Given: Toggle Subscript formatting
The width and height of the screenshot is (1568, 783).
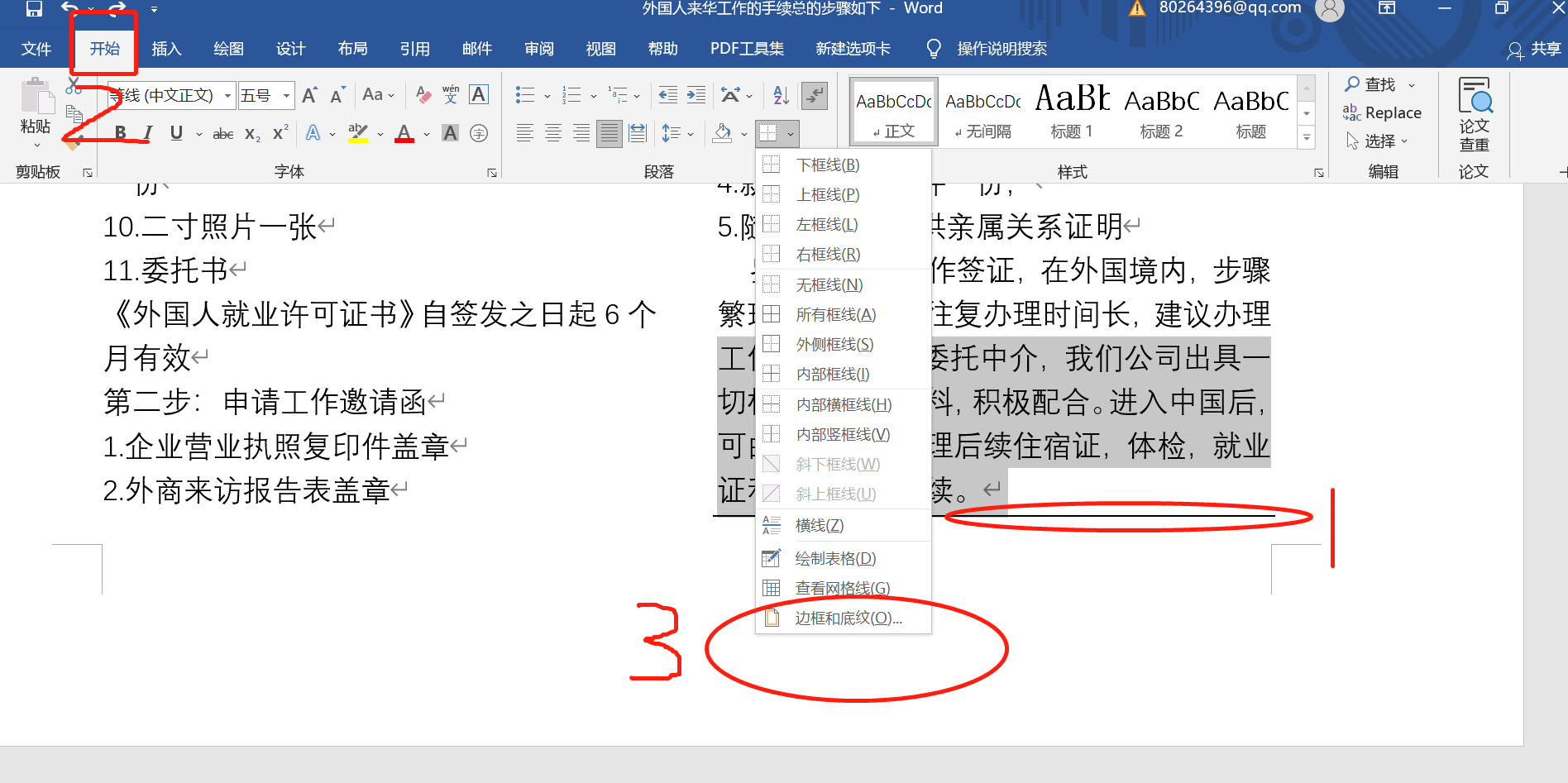Looking at the screenshot, I should pos(252,133).
